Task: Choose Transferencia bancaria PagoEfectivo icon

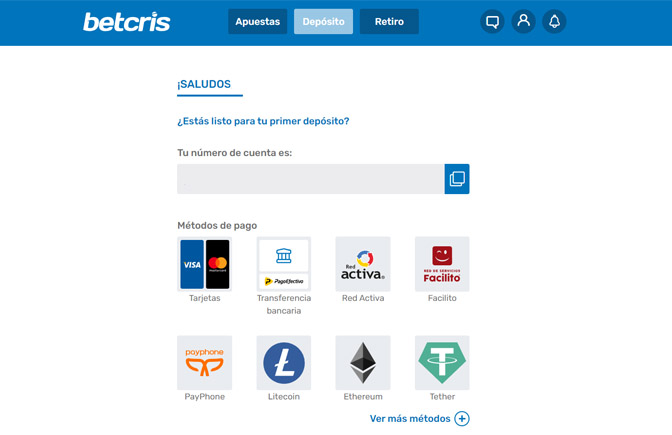Action: tap(284, 264)
